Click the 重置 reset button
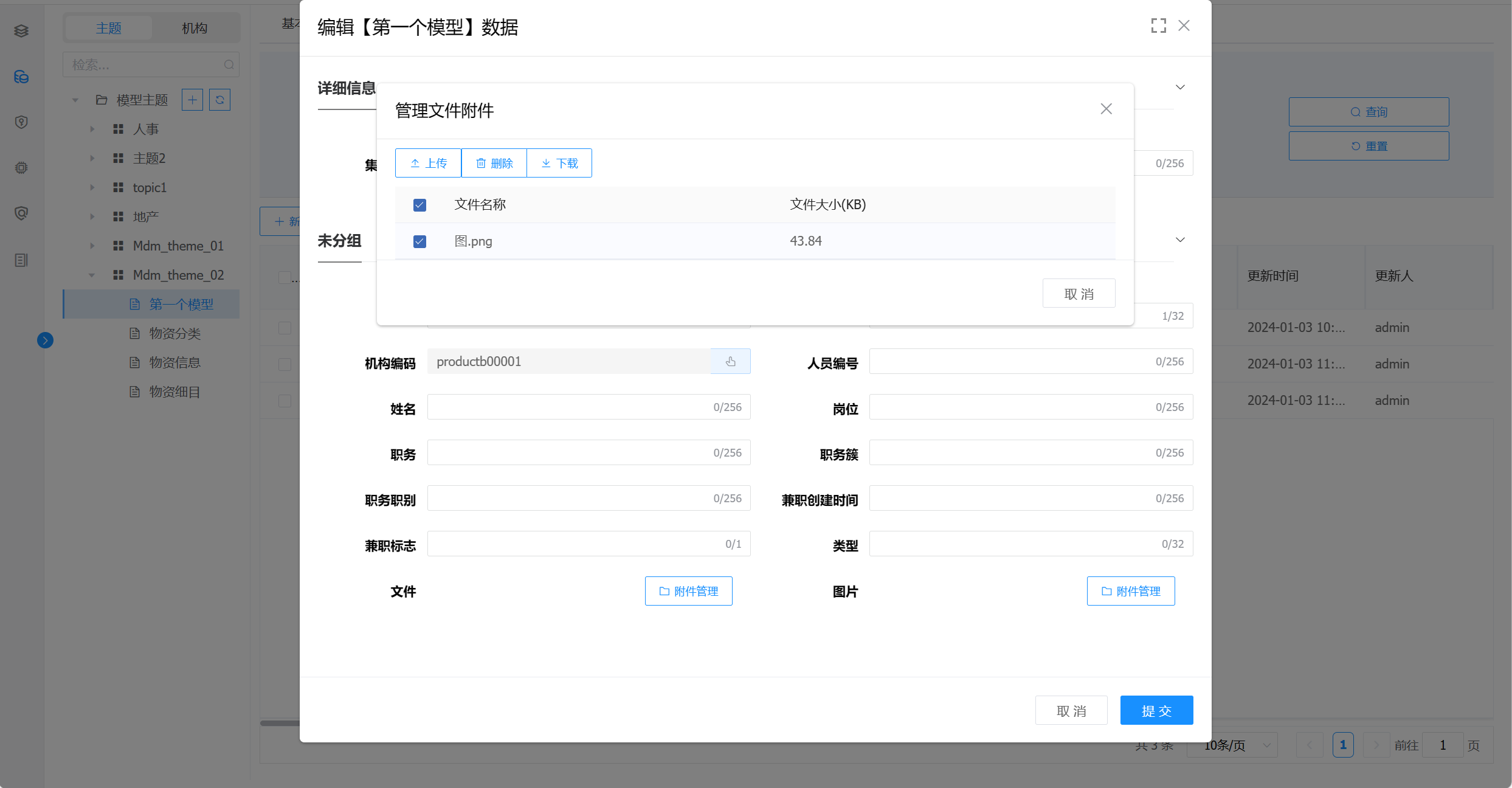 click(1369, 146)
